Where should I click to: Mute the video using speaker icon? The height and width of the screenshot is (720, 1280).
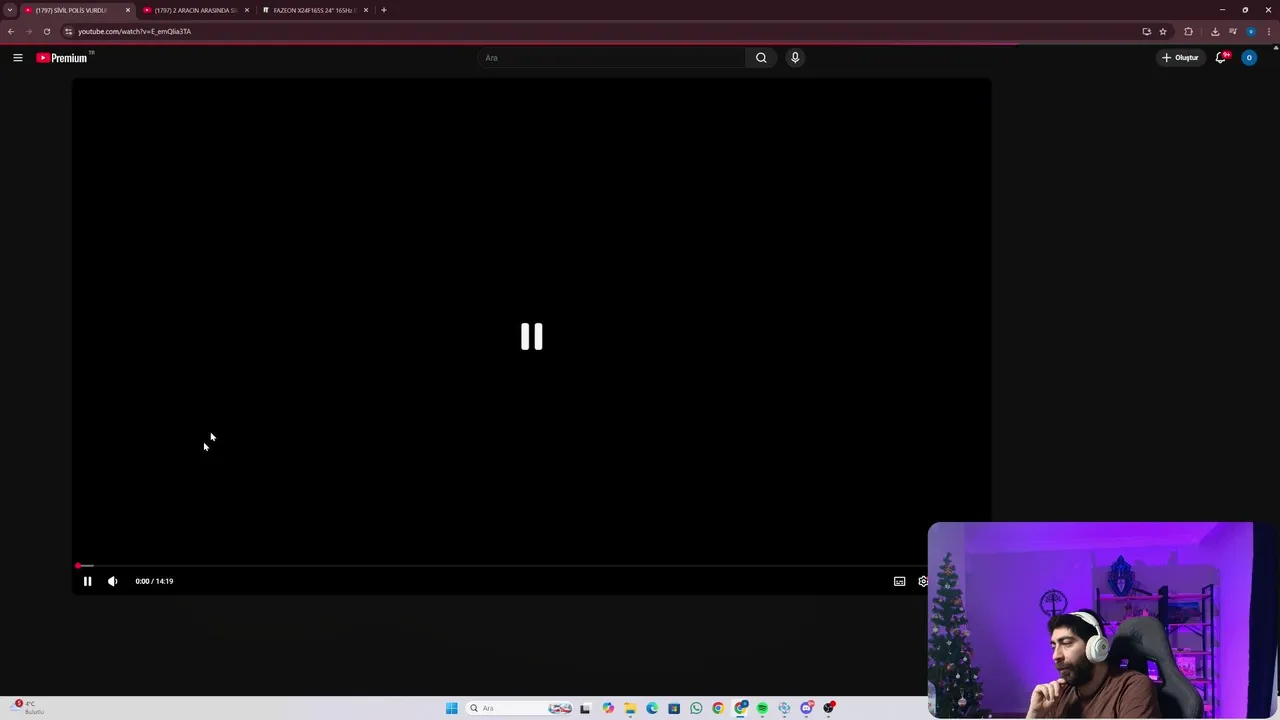(113, 581)
